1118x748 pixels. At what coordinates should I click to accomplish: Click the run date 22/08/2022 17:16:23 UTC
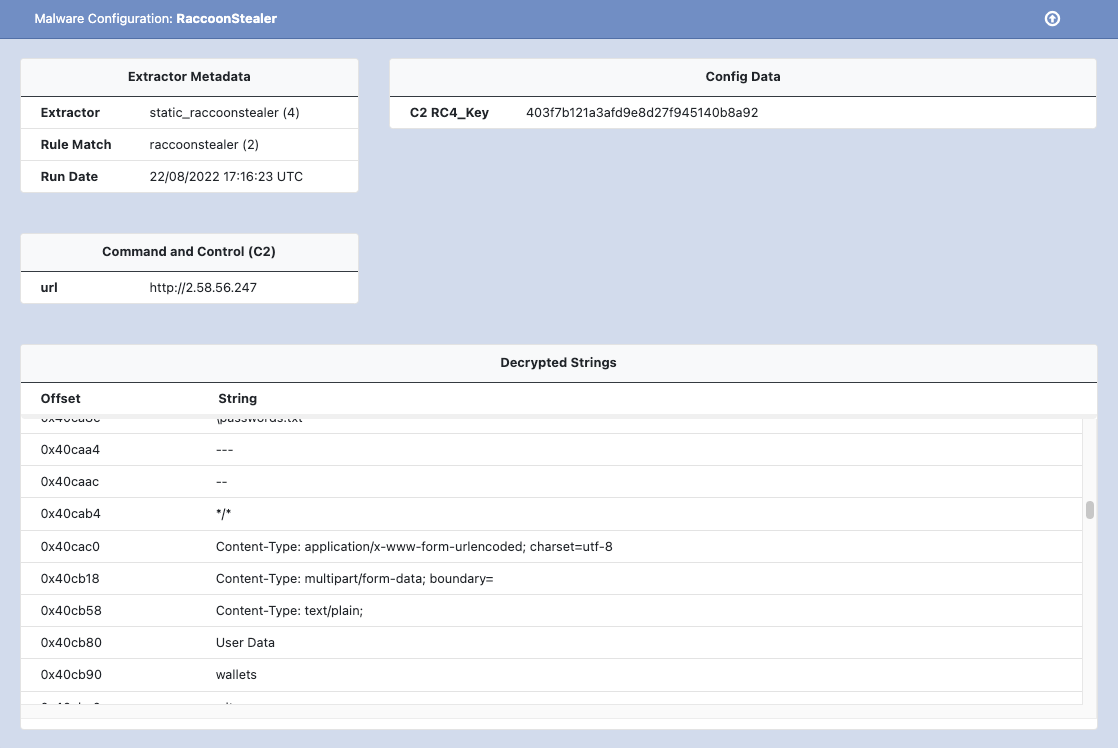[x=226, y=177]
